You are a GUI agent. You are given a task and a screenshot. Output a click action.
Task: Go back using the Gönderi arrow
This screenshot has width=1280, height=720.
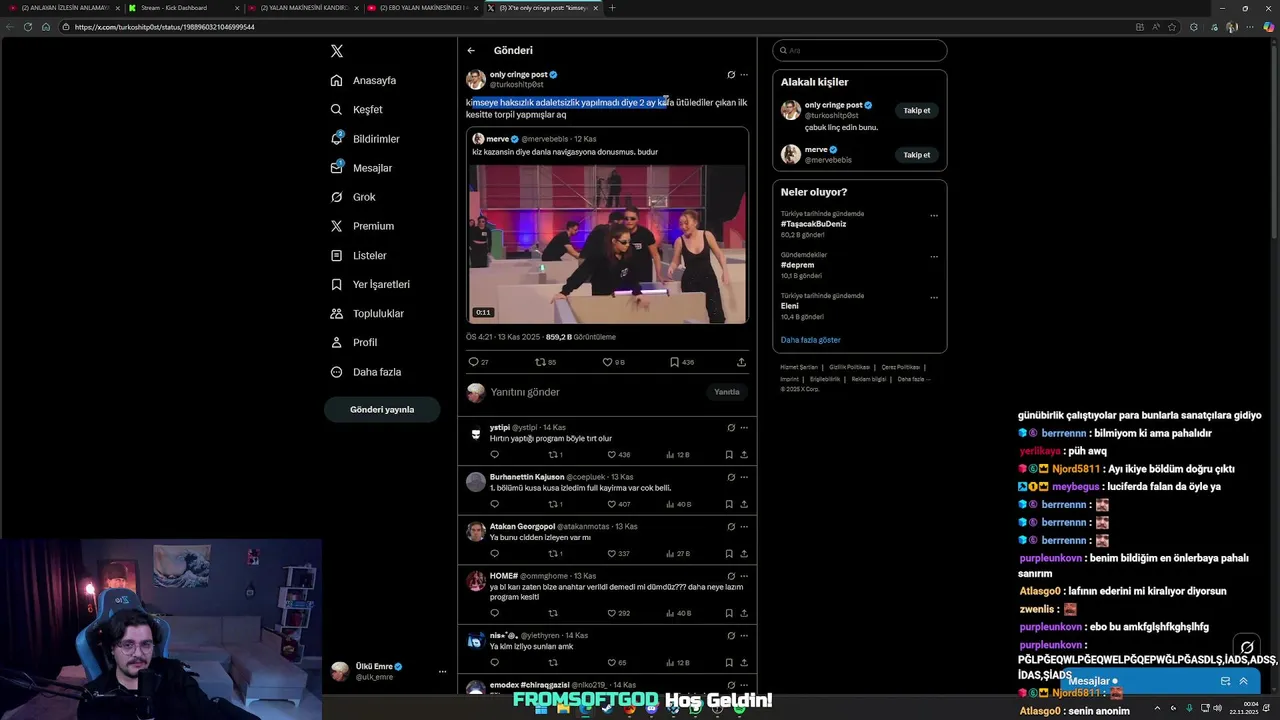click(471, 50)
